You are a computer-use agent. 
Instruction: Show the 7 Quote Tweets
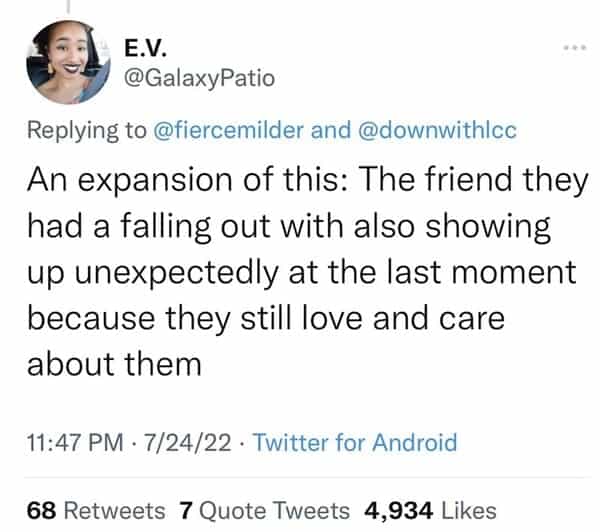click(x=266, y=510)
